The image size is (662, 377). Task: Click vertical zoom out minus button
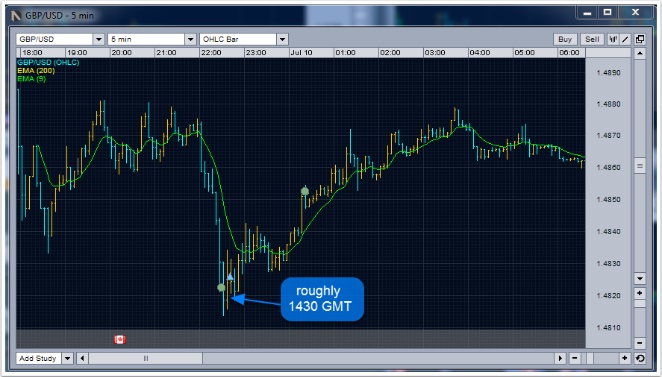[x=640, y=343]
